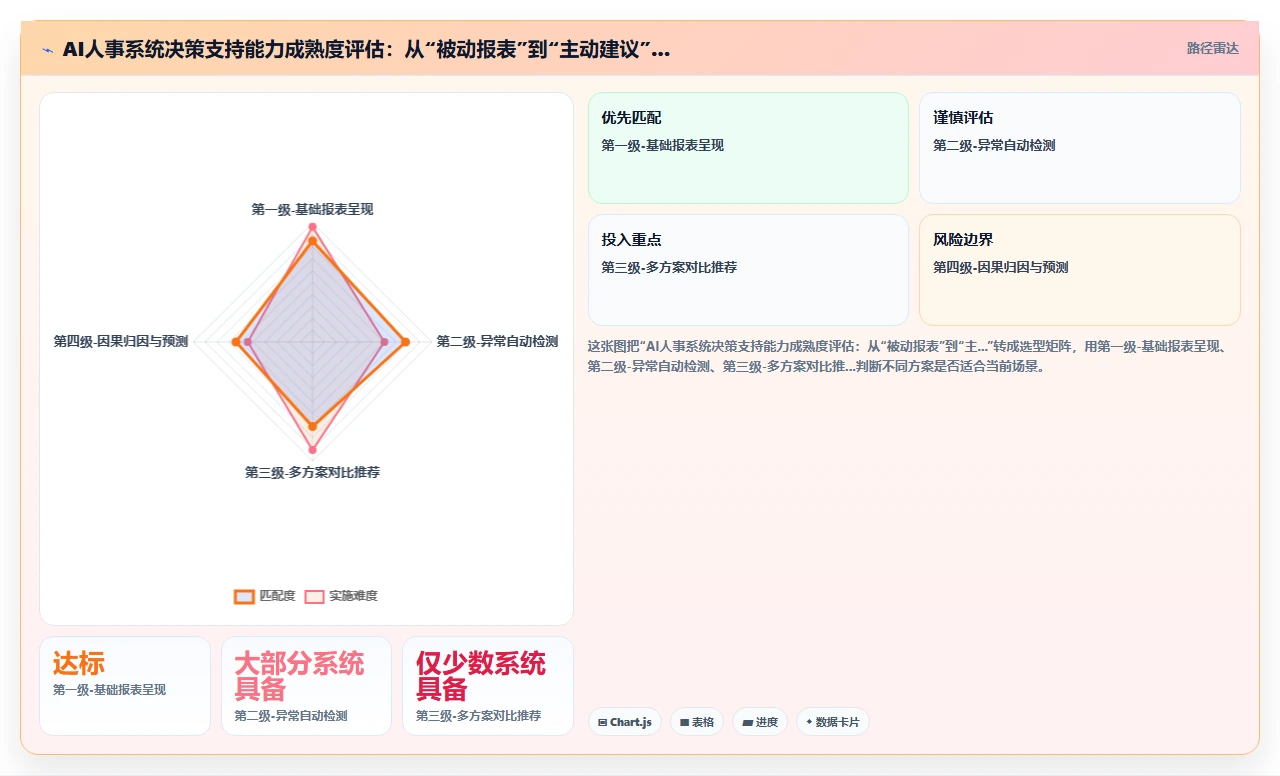
Task: Click the pink bottom radar data point
Action: coord(312,450)
